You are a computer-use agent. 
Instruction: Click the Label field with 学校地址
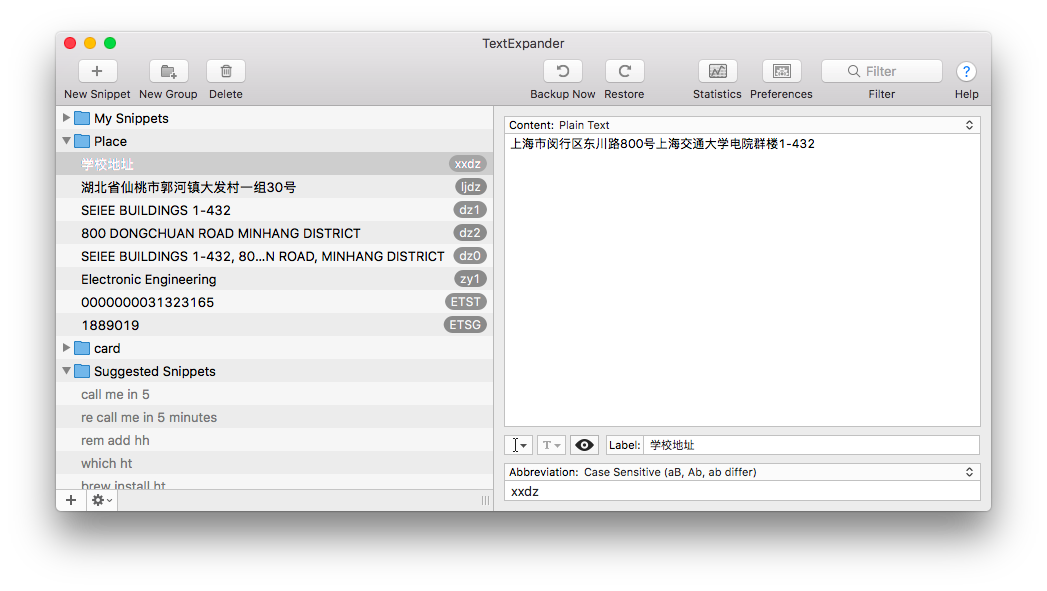(811, 445)
